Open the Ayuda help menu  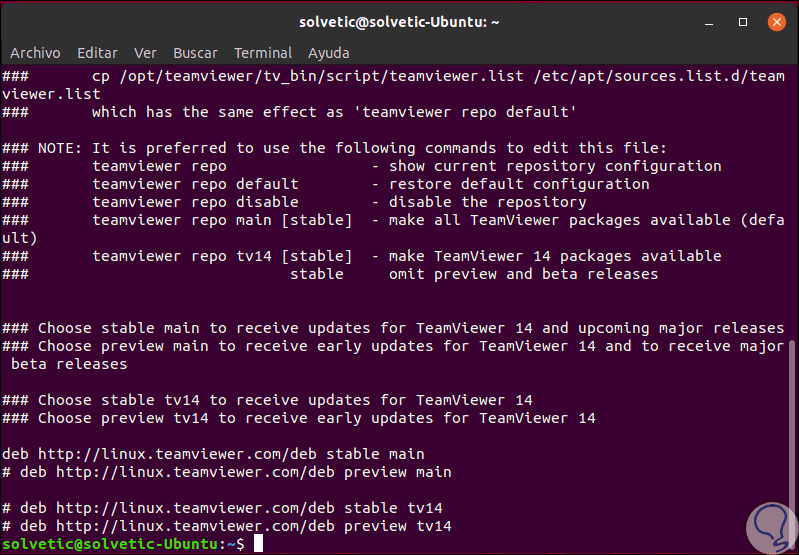pos(329,53)
